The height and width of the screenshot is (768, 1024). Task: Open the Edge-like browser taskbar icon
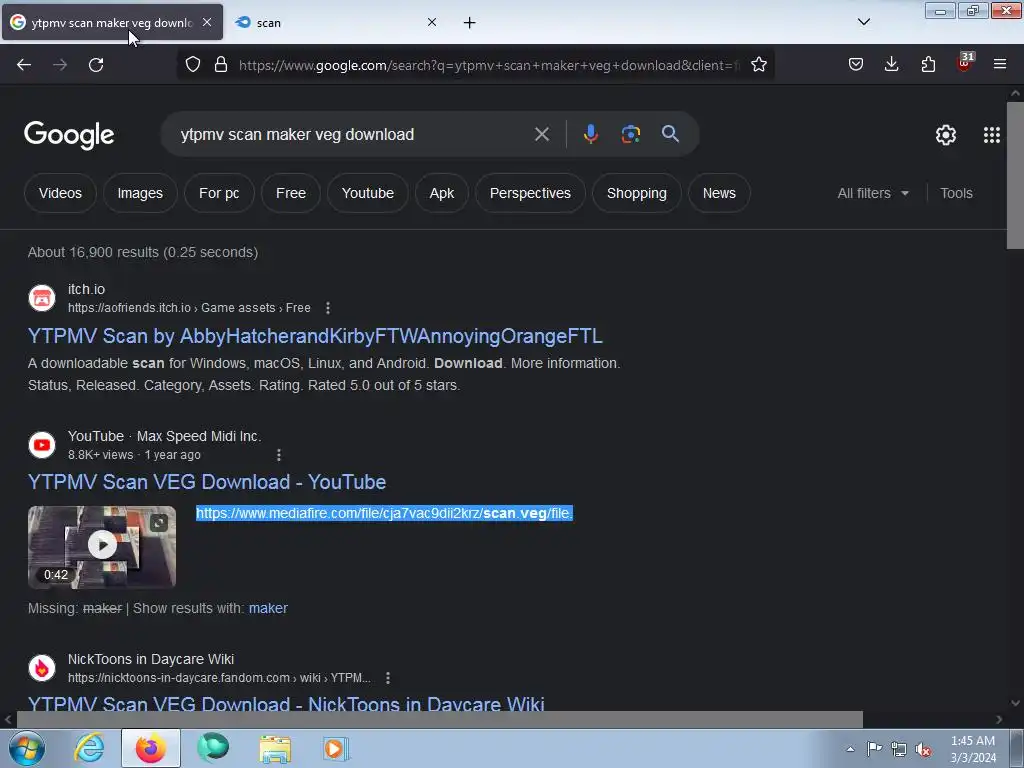[213, 748]
